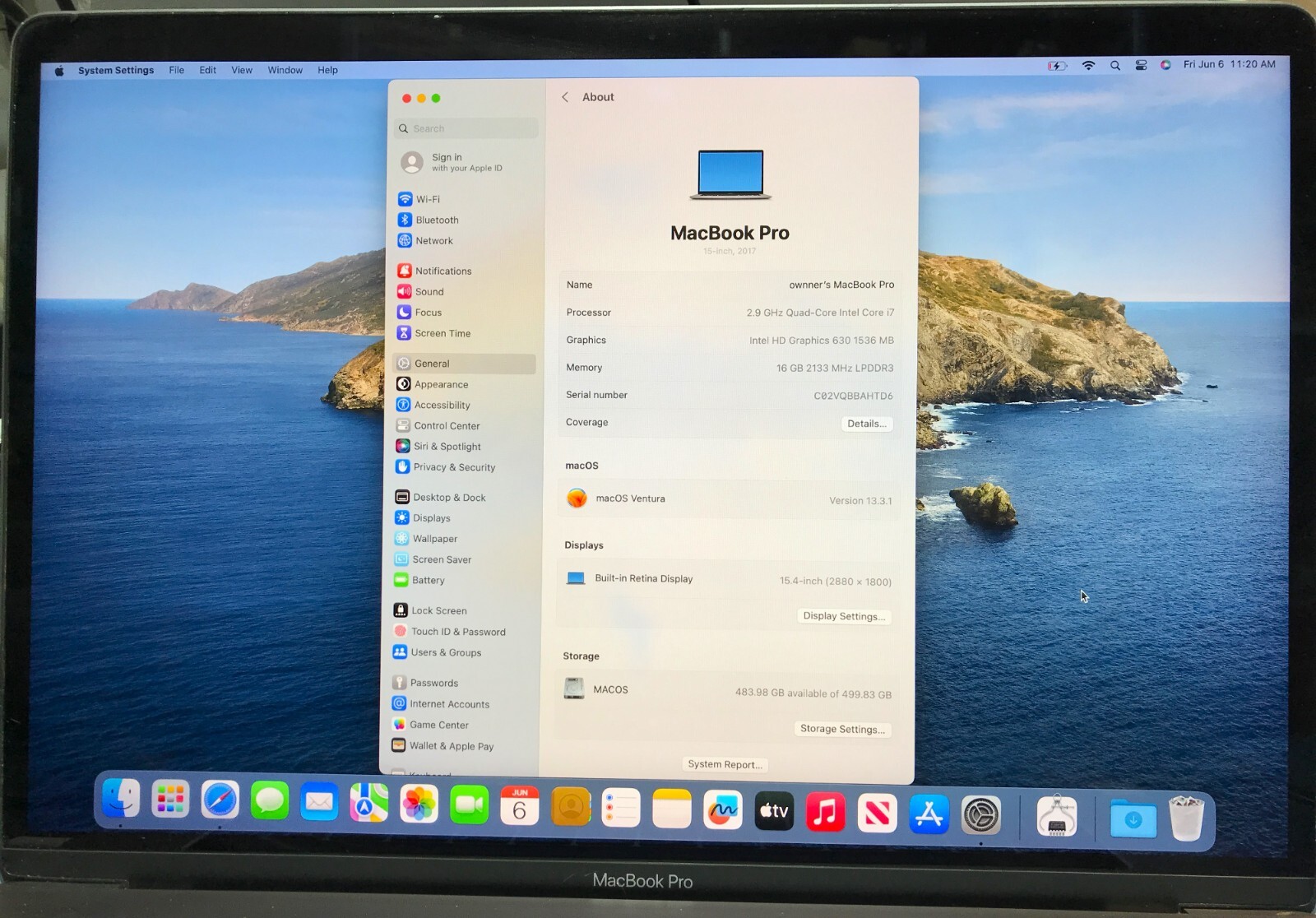The width and height of the screenshot is (1316, 918).
Task: Select General in the sidebar
Action: [x=465, y=364]
